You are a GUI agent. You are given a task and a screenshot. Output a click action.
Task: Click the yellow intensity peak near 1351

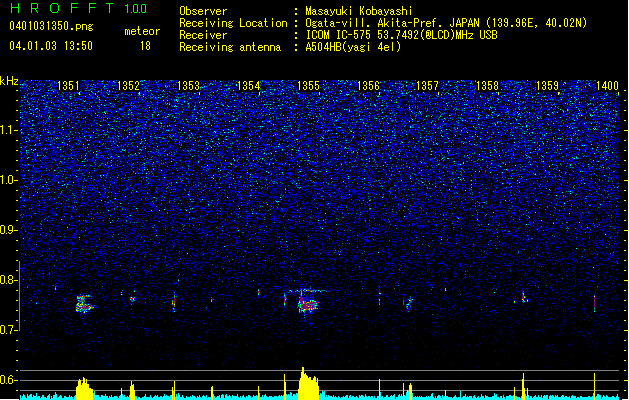point(84,388)
